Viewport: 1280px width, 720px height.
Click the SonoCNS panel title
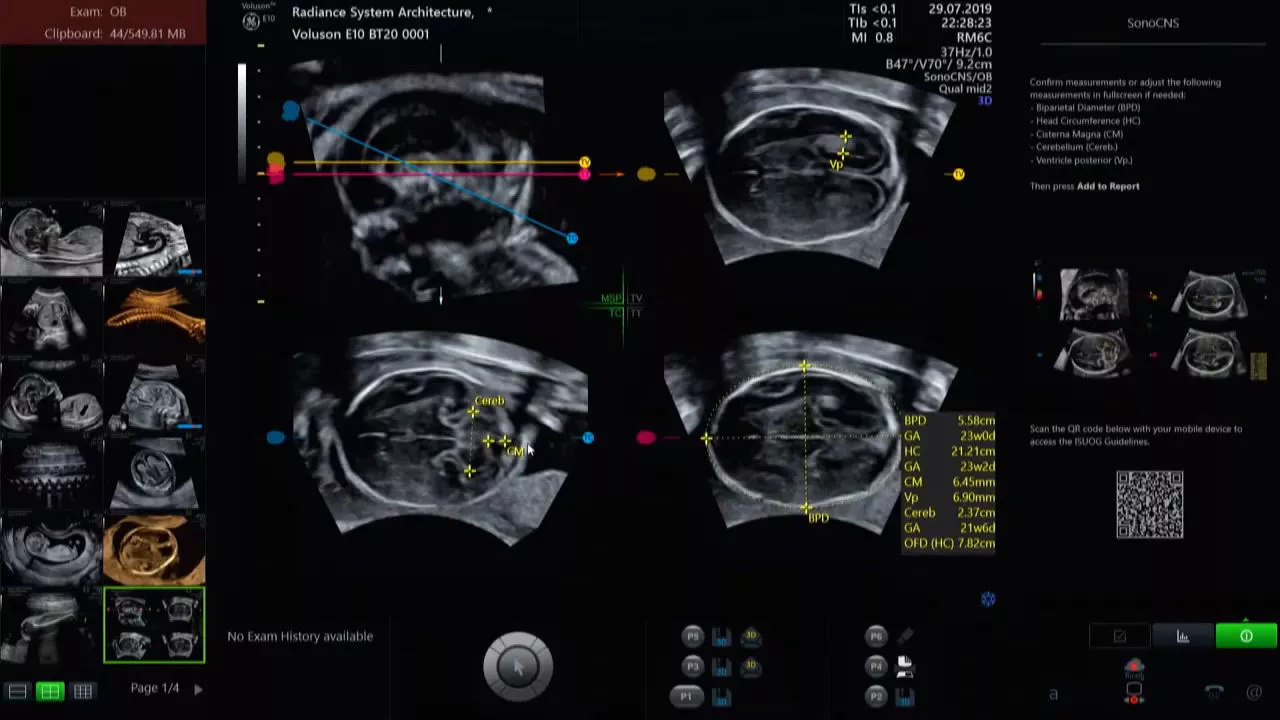click(x=1153, y=23)
